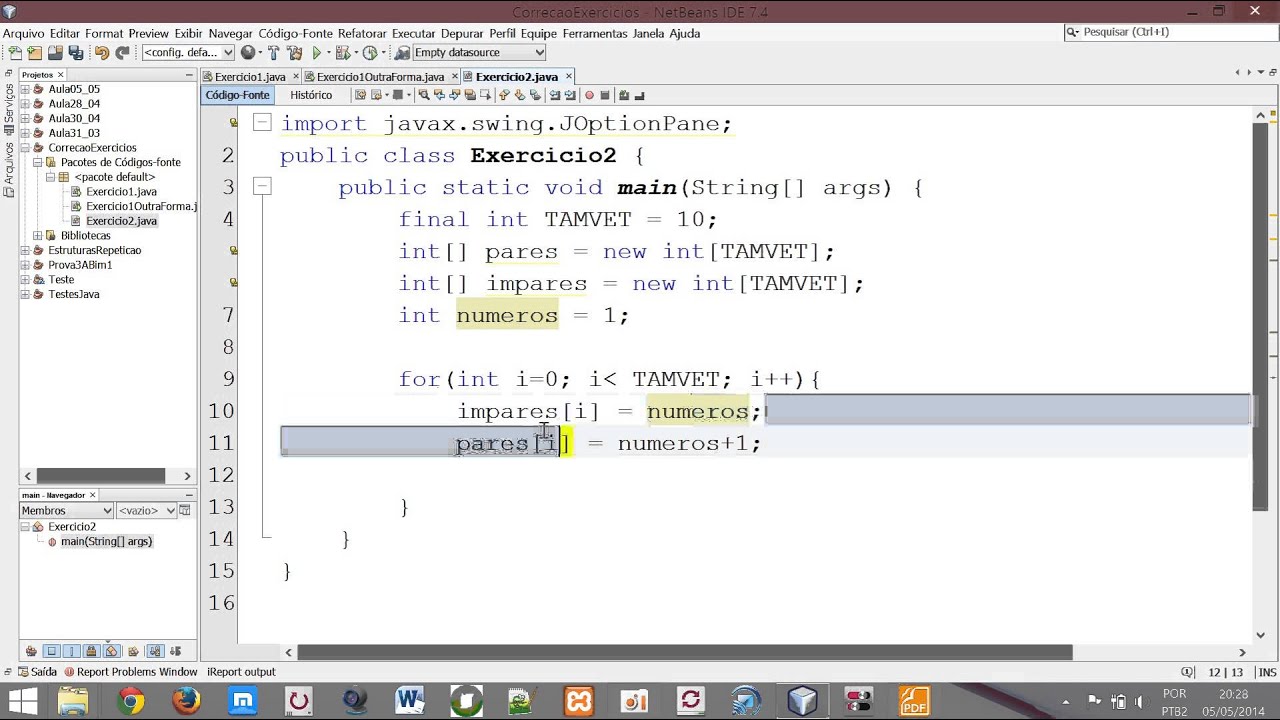Screen dimensions: 1280x720
Task: Click the stop macro recording icon
Action: pyautogui.click(x=605, y=95)
